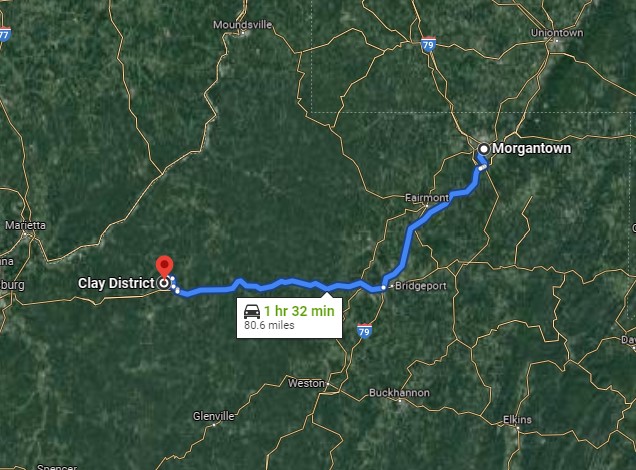Click the I-79 shield near Uniontown
The width and height of the screenshot is (636, 470).
click(428, 44)
